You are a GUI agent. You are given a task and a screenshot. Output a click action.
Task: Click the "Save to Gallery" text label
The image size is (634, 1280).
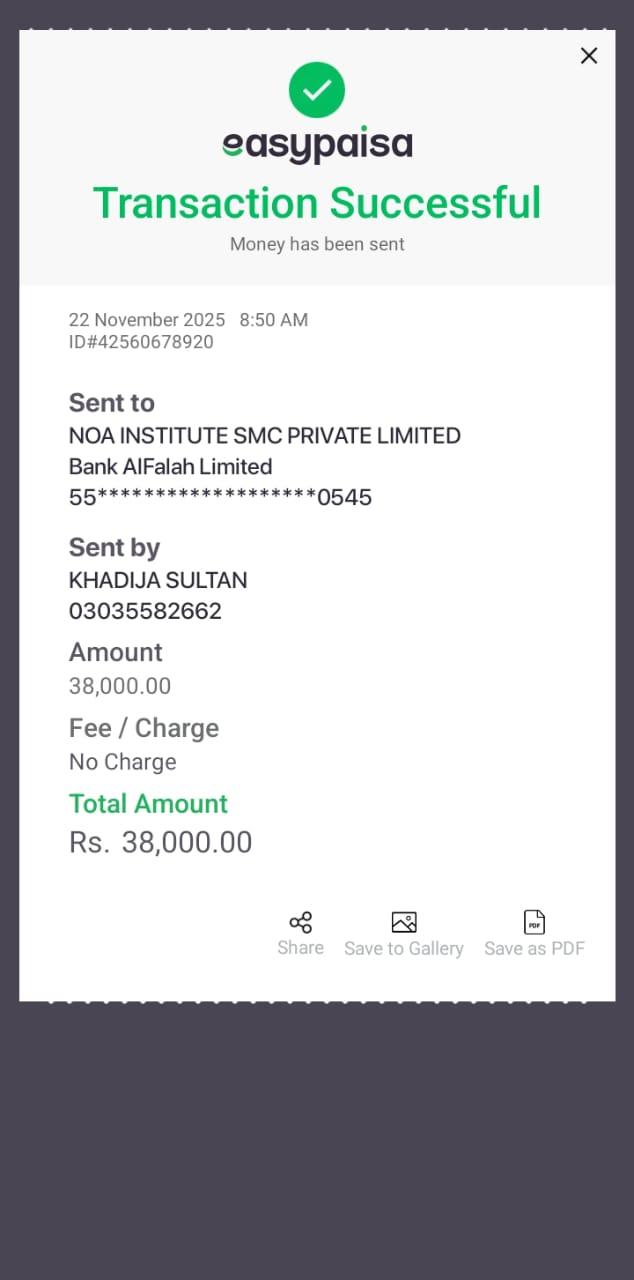404,949
